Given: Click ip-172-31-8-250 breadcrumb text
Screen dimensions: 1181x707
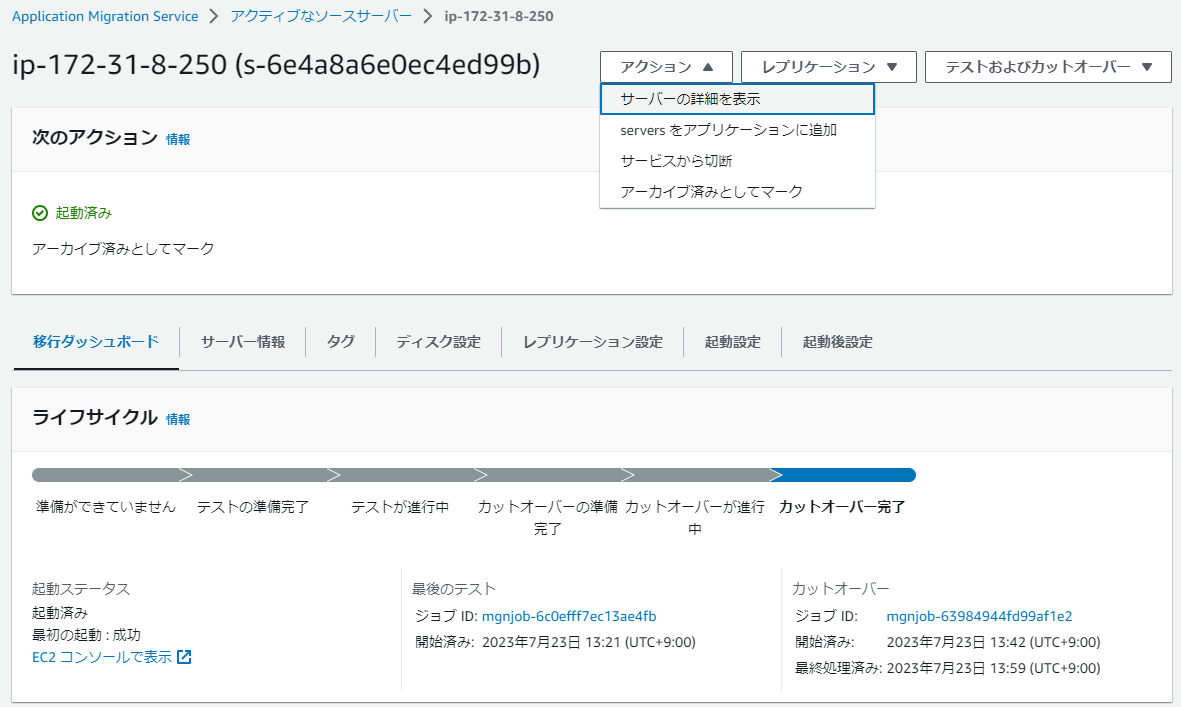Looking at the screenshot, I should [499, 17].
